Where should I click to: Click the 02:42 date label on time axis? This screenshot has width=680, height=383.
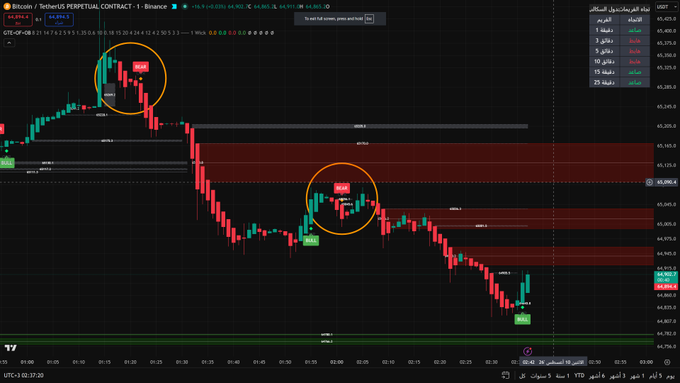(554, 362)
